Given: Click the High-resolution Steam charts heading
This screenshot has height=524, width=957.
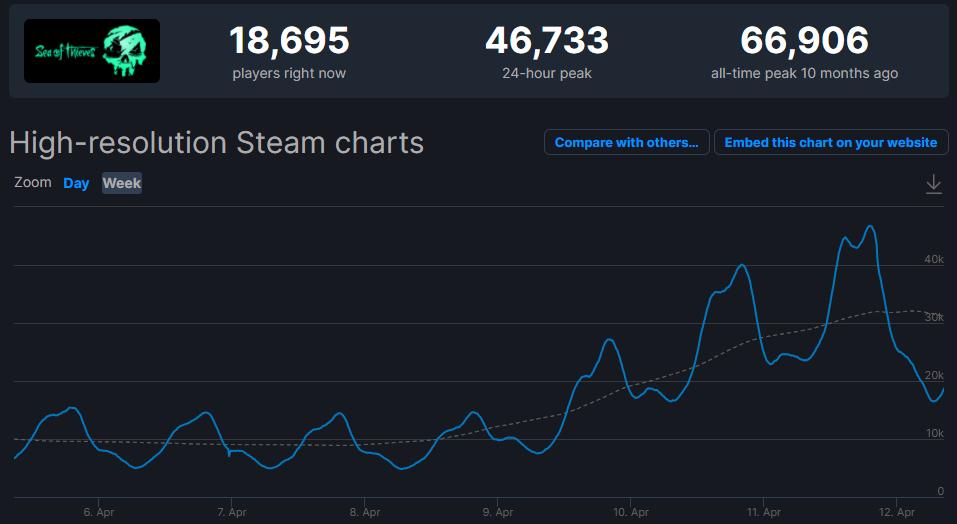Looking at the screenshot, I should click(x=217, y=142).
